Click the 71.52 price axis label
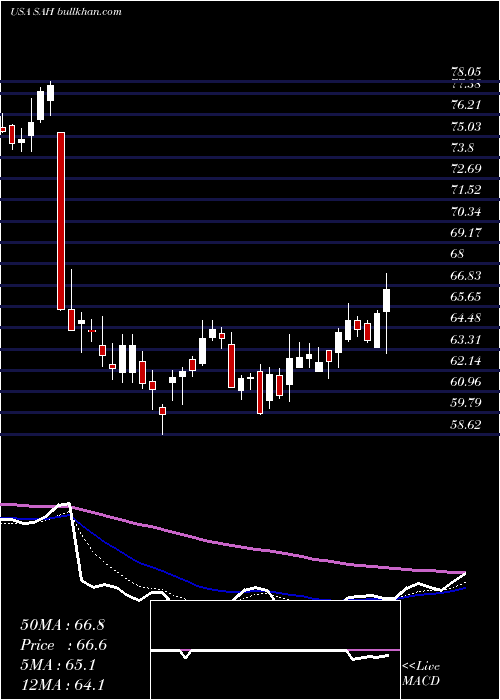The image size is (500, 700). pos(465,190)
